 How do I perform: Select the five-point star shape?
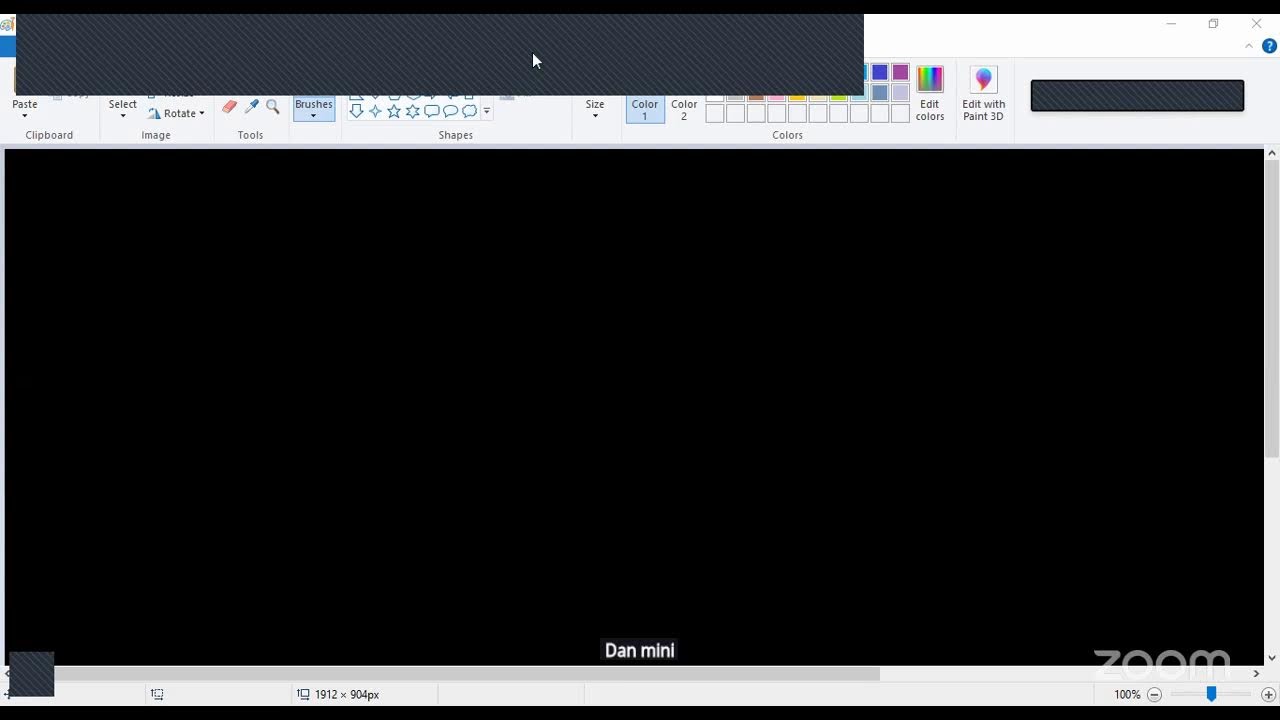click(x=394, y=111)
